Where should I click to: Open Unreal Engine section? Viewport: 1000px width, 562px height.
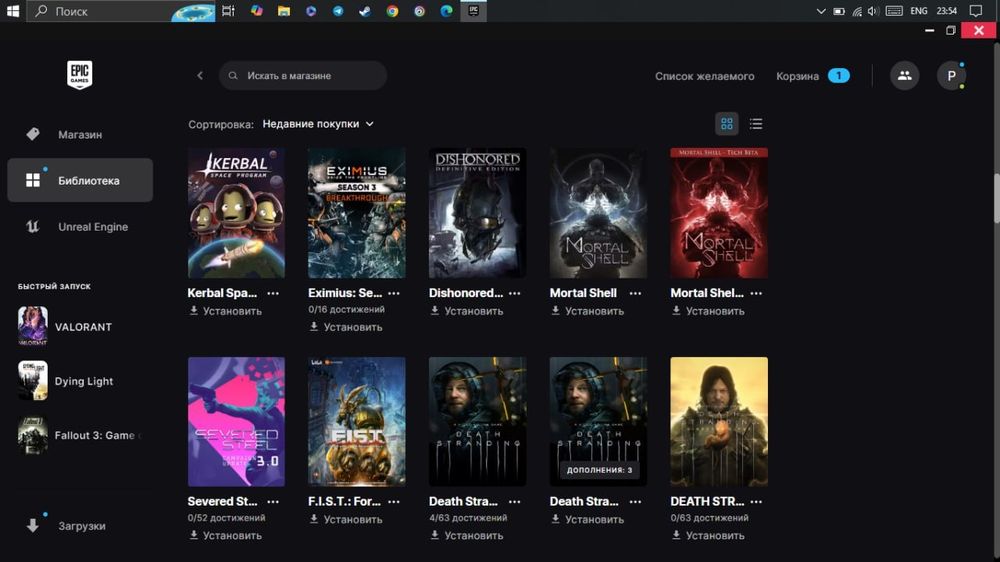[x=80, y=226]
